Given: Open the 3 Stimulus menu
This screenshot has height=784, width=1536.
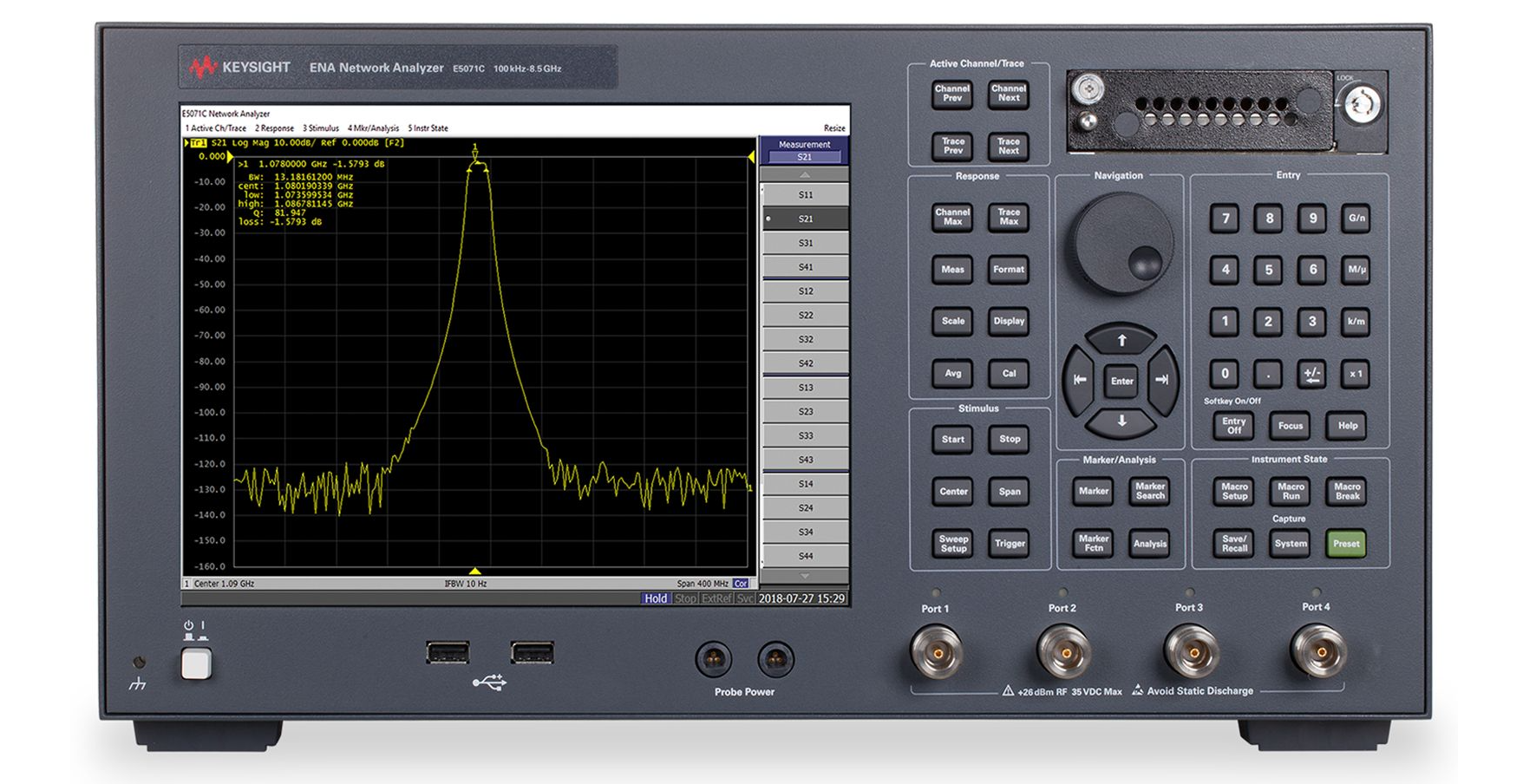Looking at the screenshot, I should 321,128.
